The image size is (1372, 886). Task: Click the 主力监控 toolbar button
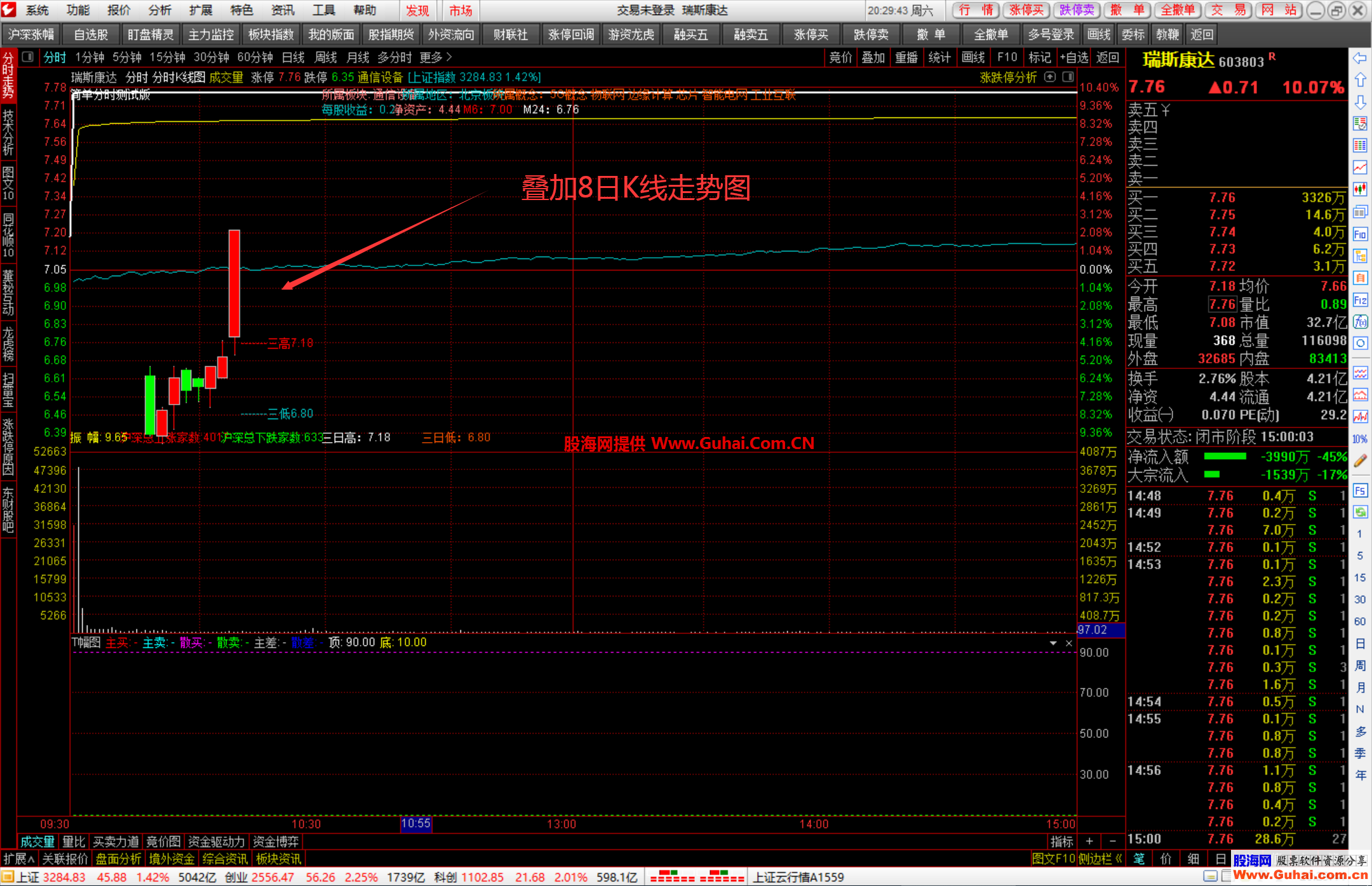[211, 34]
